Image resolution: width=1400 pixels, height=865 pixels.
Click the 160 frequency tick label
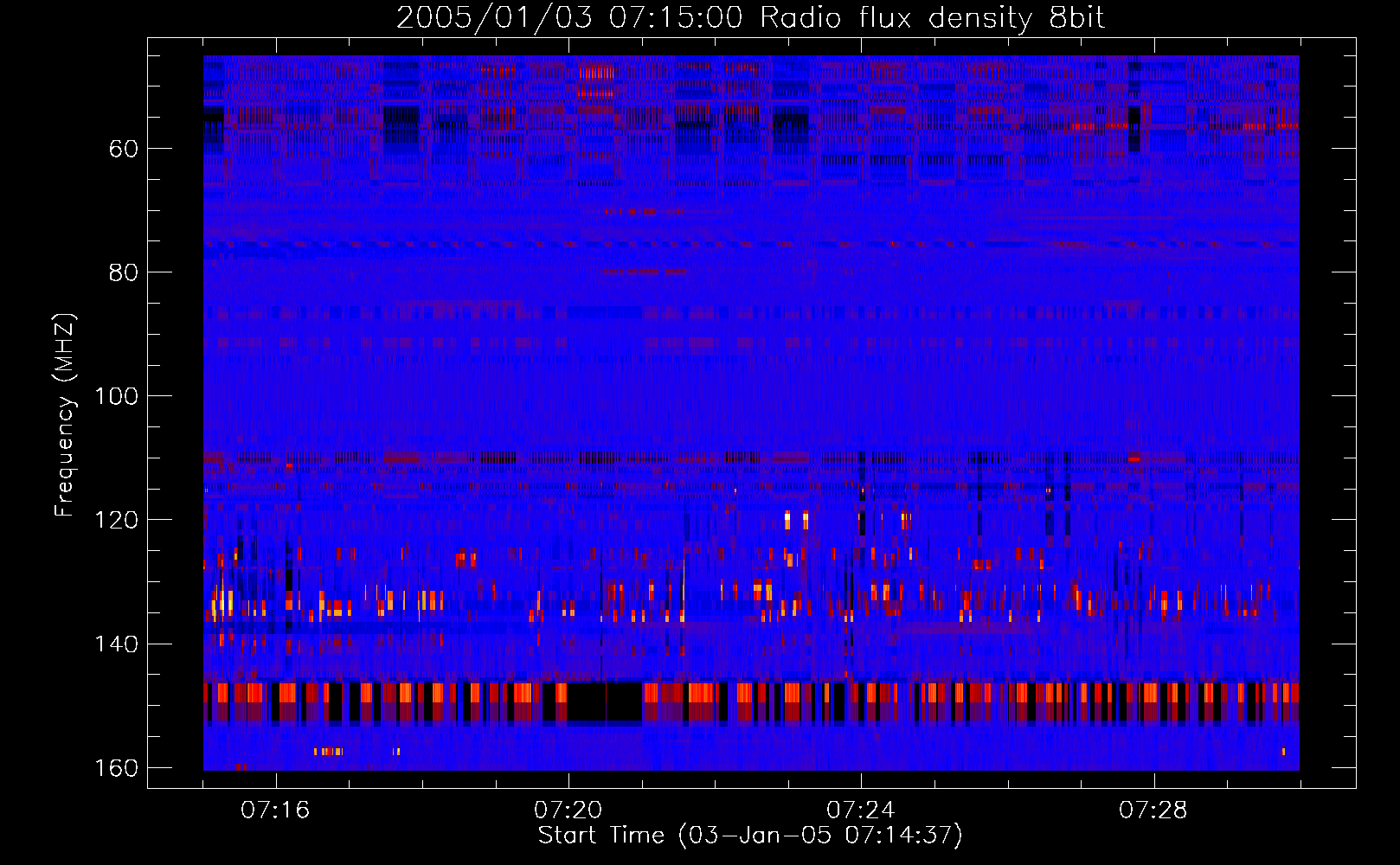pos(116,768)
